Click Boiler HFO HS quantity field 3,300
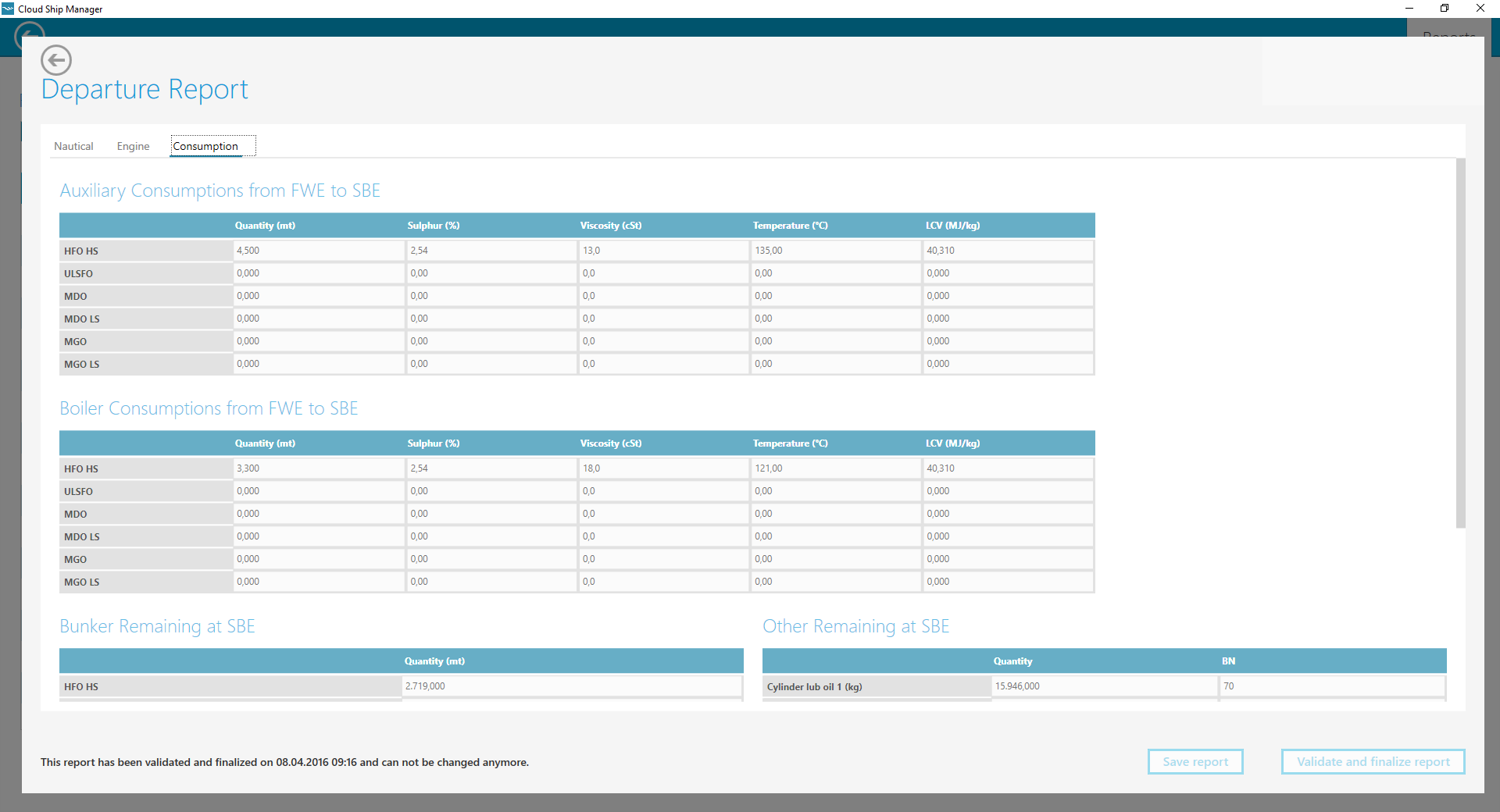This screenshot has height=812, width=1500. [x=318, y=468]
